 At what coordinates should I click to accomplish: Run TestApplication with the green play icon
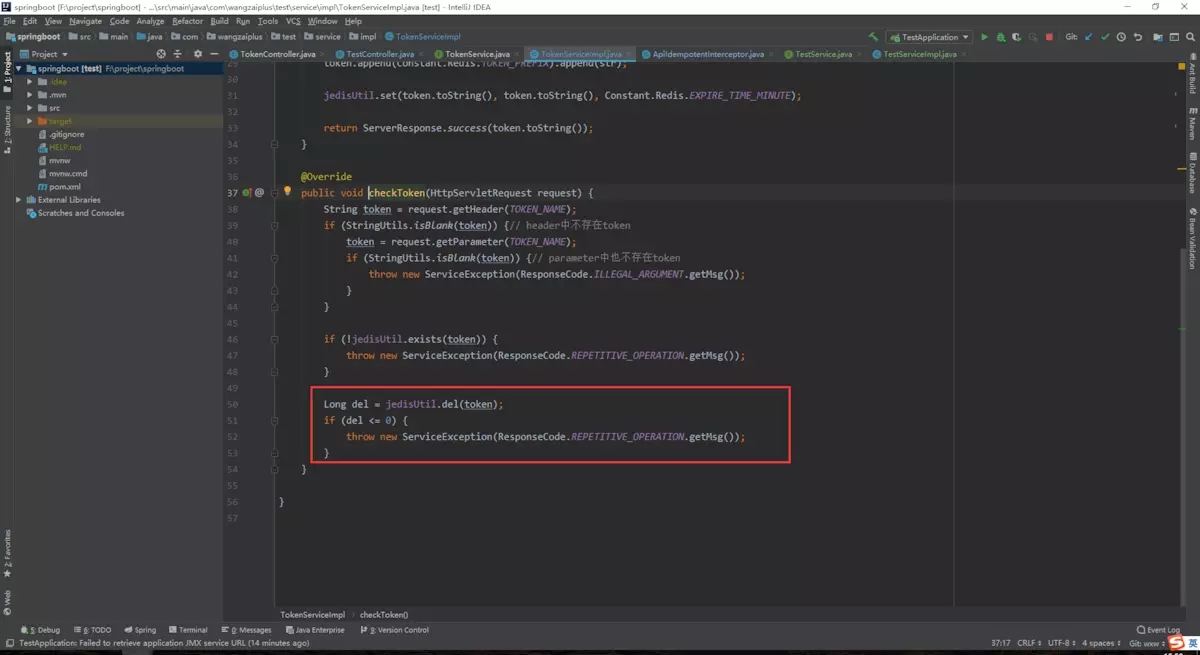(984, 37)
